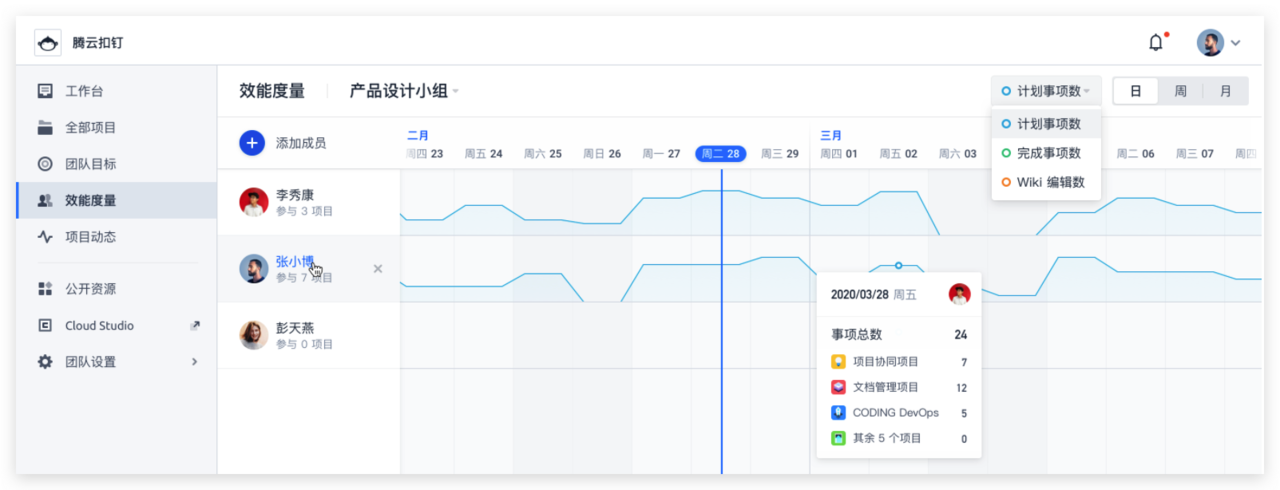This screenshot has height=490, width=1280.
Task: Go to 全部项目
Action: [116, 127]
